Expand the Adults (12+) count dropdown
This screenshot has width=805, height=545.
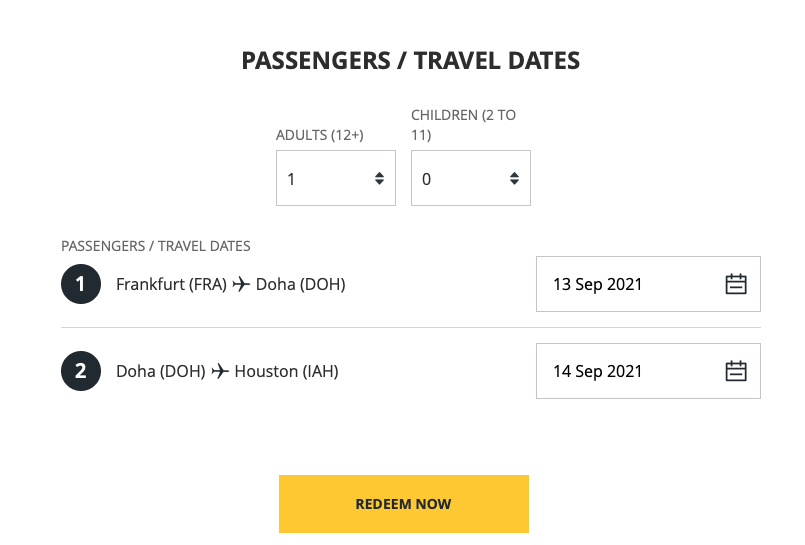point(335,179)
